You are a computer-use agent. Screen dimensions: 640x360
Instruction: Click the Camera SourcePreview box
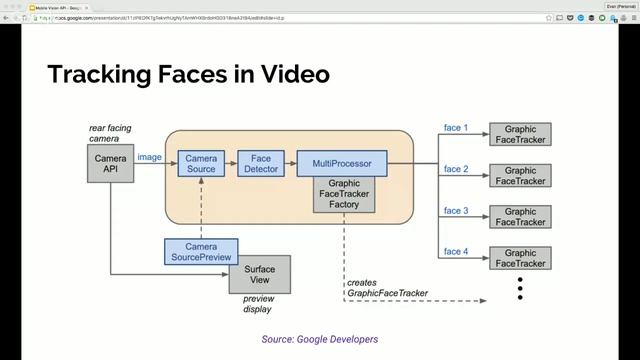point(201,252)
